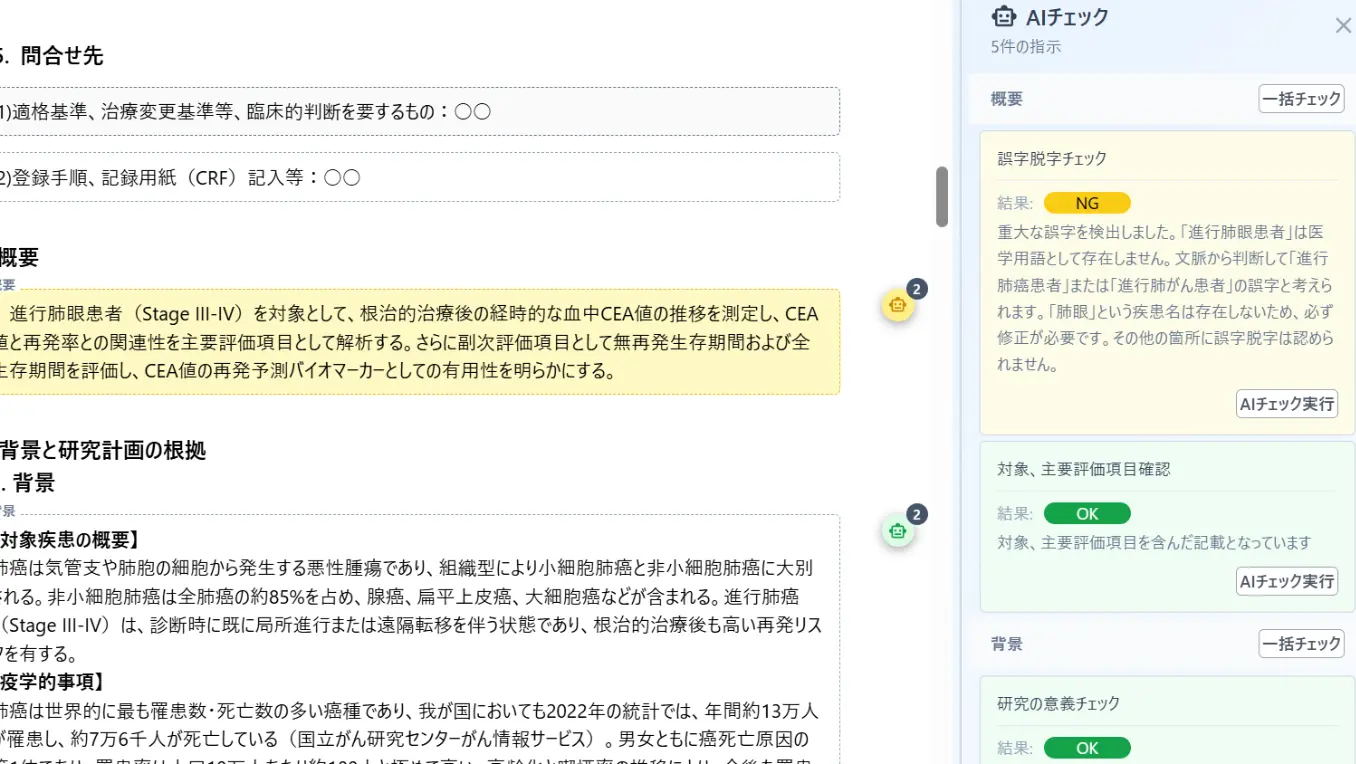Click the OK badge under 対象、主要評価項目確認
This screenshot has width=1356, height=764.
pyautogui.click(x=1086, y=513)
